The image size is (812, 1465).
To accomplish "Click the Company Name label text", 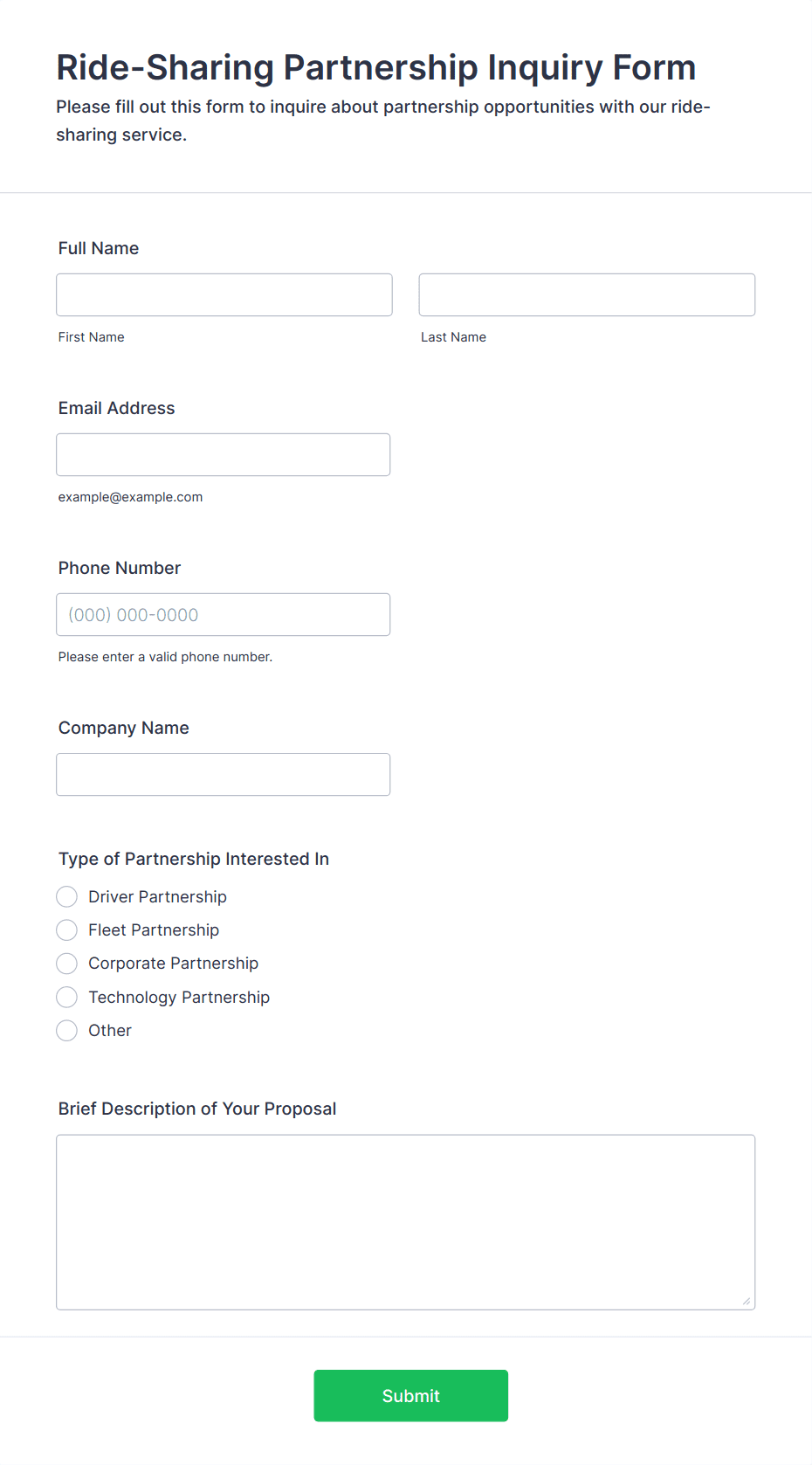I will 124,728.
